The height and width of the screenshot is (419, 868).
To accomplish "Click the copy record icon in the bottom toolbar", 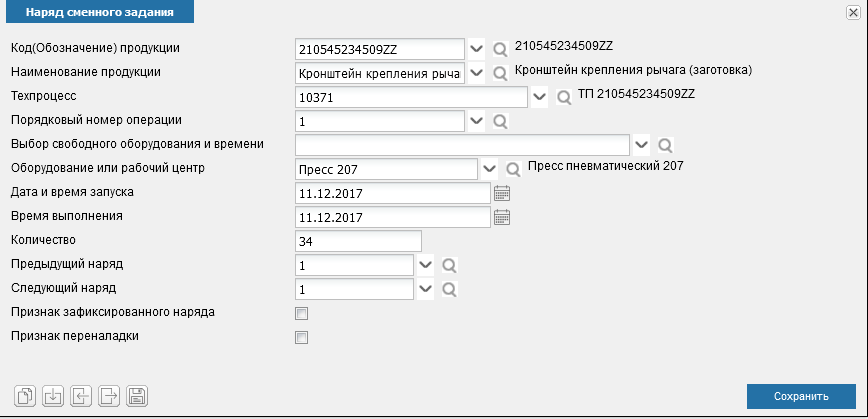I will click(x=25, y=396).
